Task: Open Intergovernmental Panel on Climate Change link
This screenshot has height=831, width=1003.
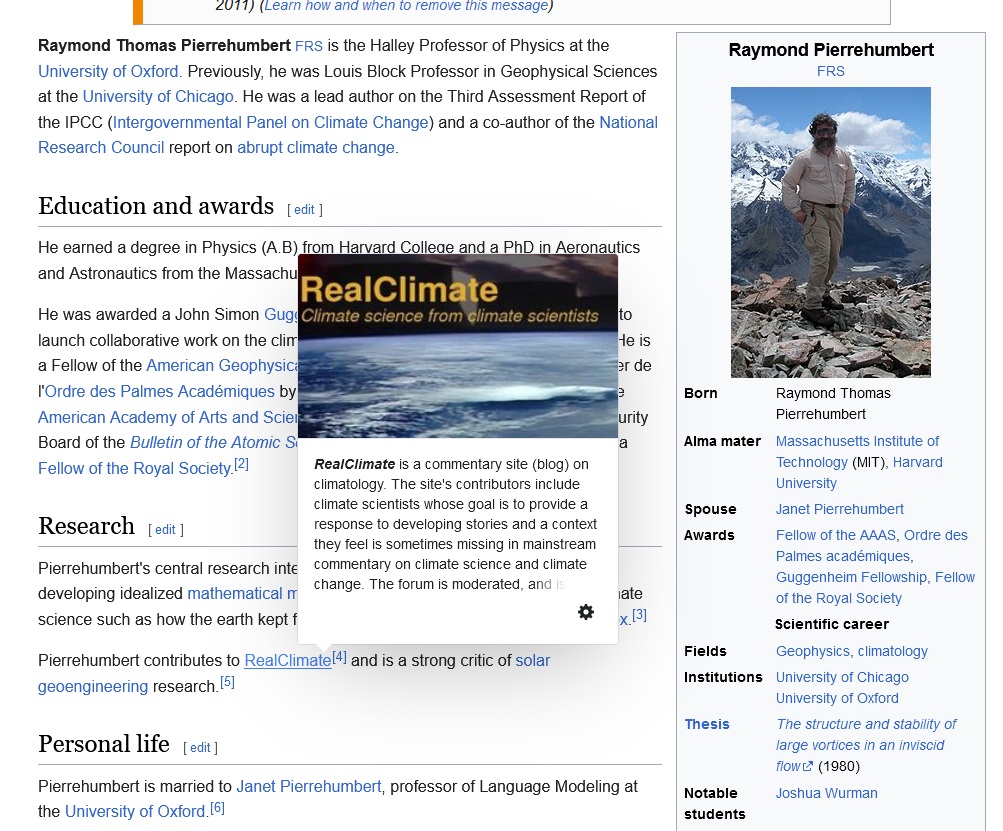Action: click(271, 122)
